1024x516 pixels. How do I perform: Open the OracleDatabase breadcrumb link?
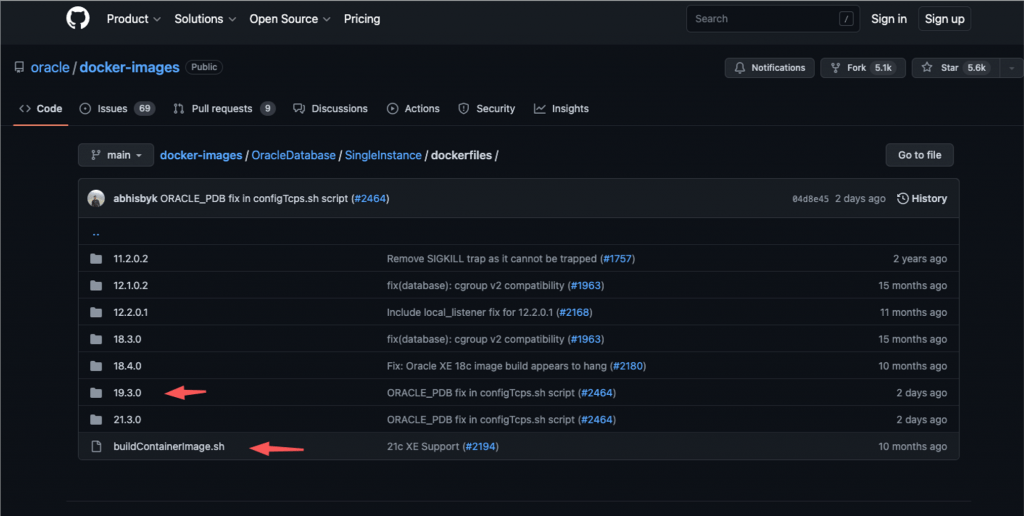293,155
